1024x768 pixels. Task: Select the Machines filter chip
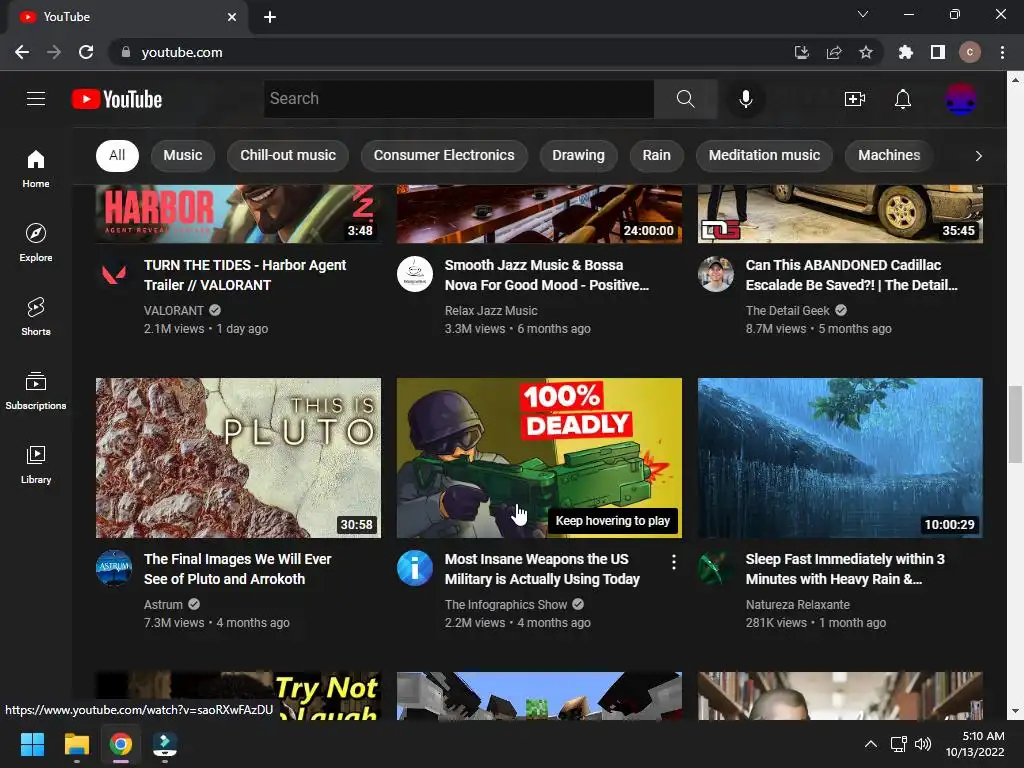889,155
